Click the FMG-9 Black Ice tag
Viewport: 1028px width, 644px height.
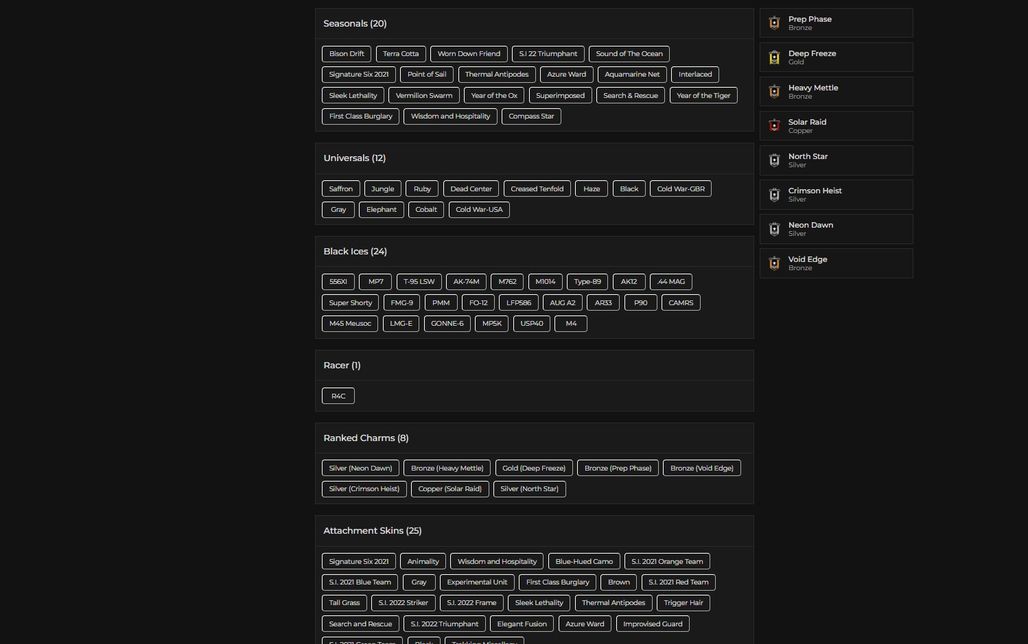[402, 303]
